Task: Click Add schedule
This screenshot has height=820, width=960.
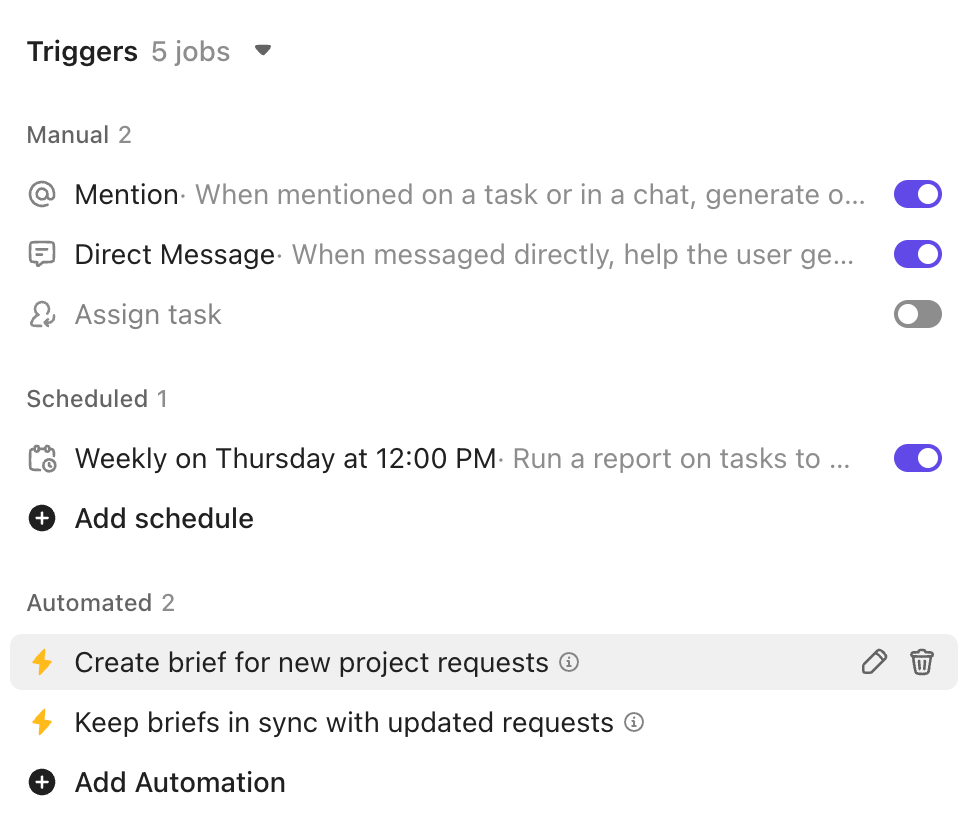Action: [x=163, y=518]
